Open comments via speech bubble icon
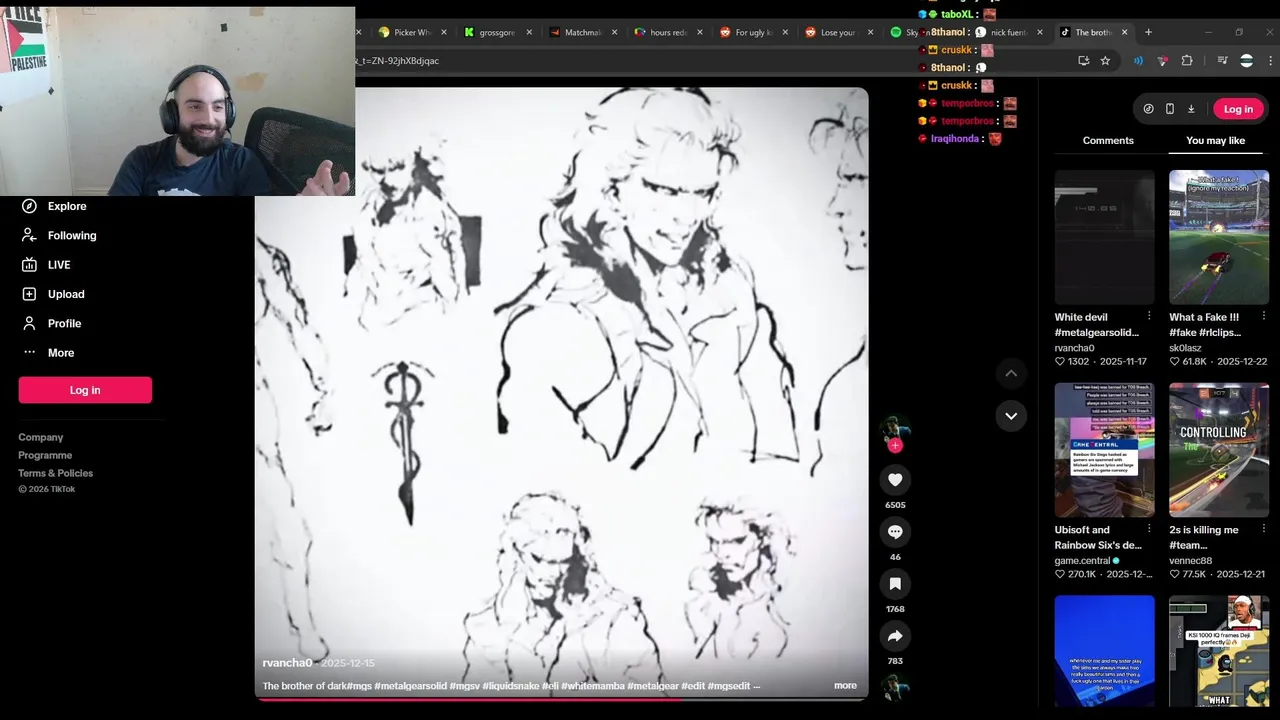Image resolution: width=1280 pixels, height=720 pixels. (895, 532)
